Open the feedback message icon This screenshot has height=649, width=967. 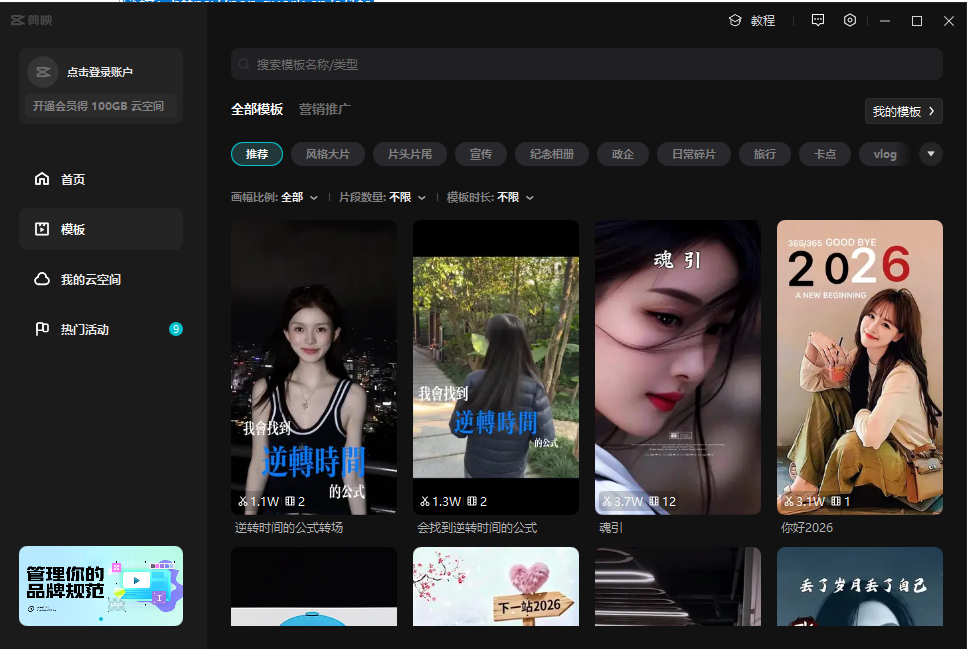(817, 20)
